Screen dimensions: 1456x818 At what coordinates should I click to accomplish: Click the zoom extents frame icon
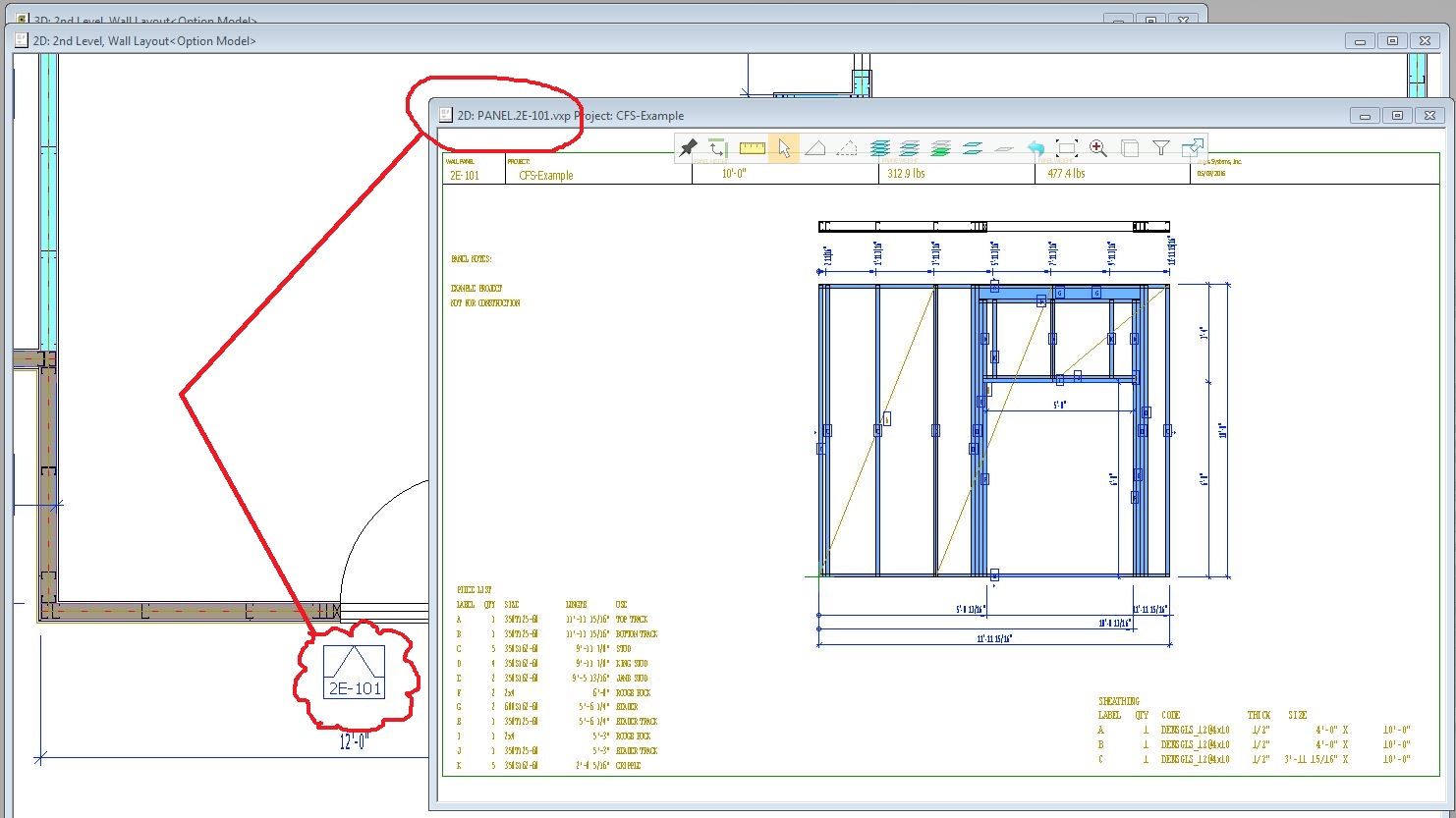(1066, 148)
